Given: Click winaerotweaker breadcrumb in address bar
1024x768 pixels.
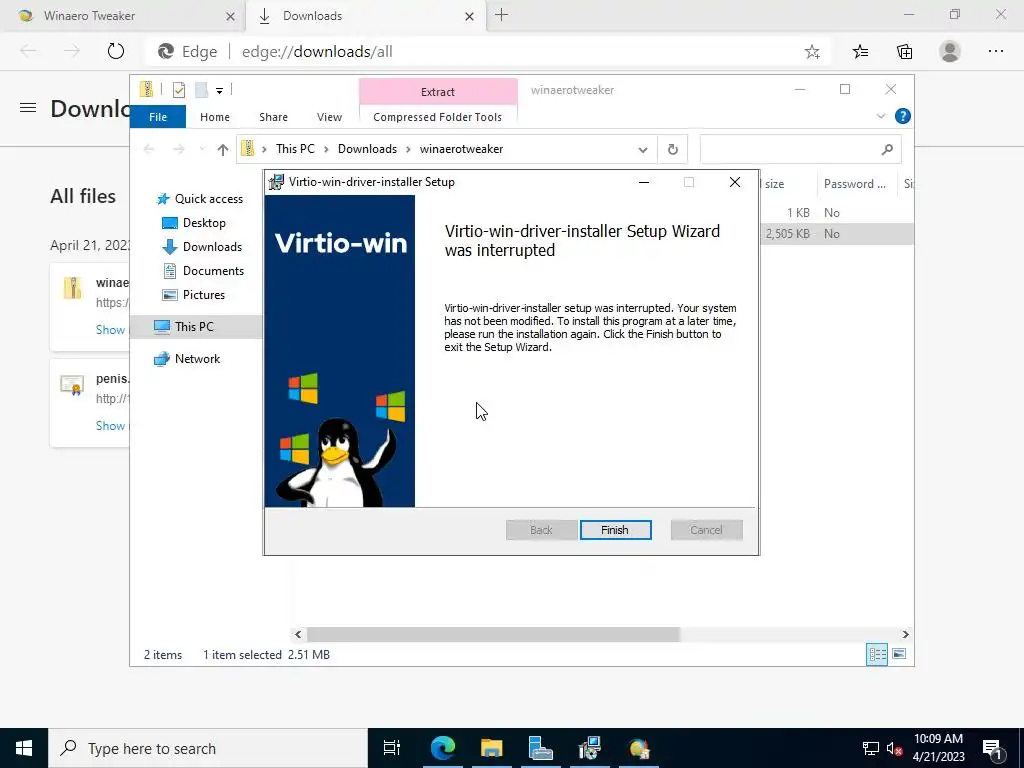Looking at the screenshot, I should pos(461,149).
